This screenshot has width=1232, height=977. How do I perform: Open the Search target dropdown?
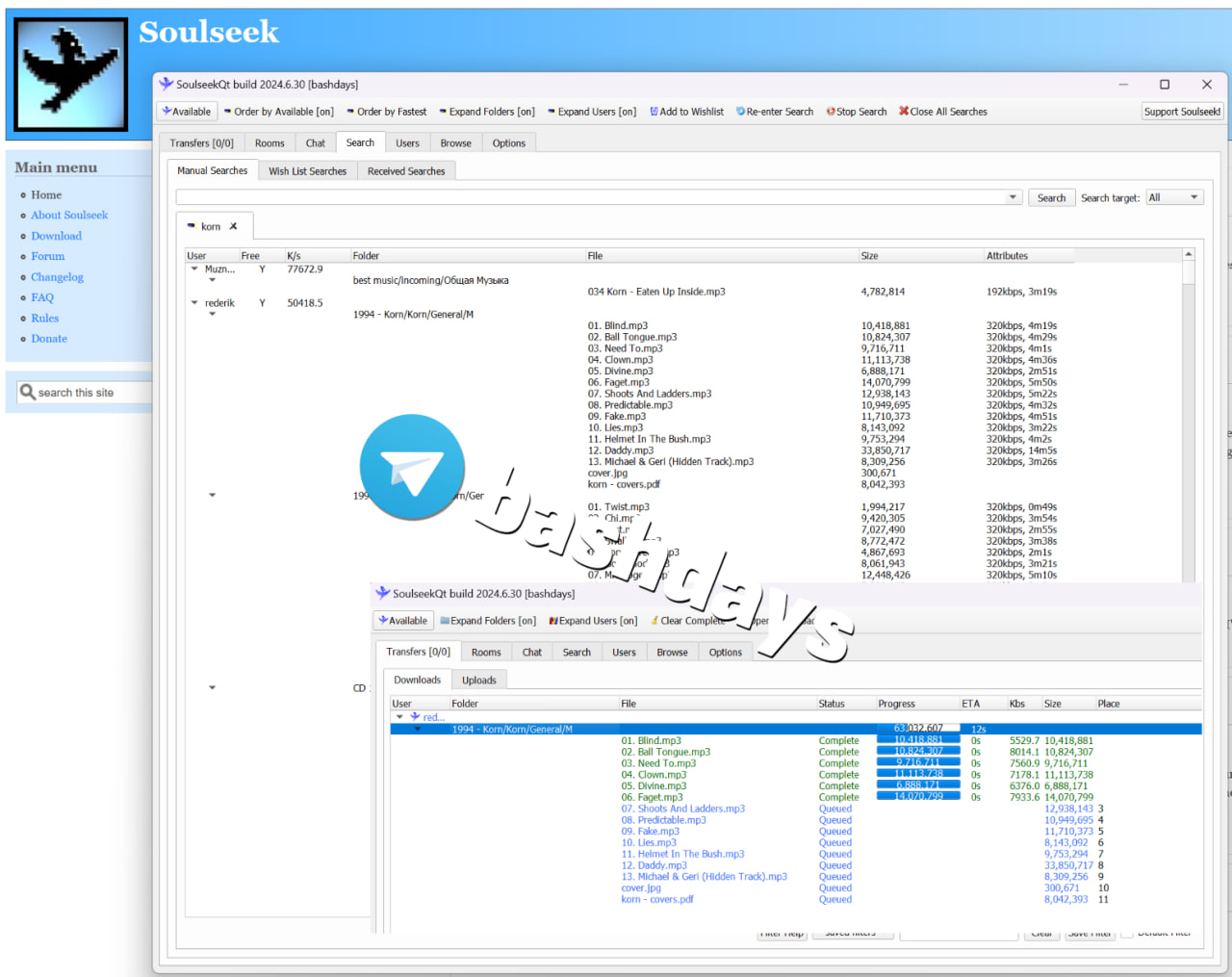coord(1174,197)
